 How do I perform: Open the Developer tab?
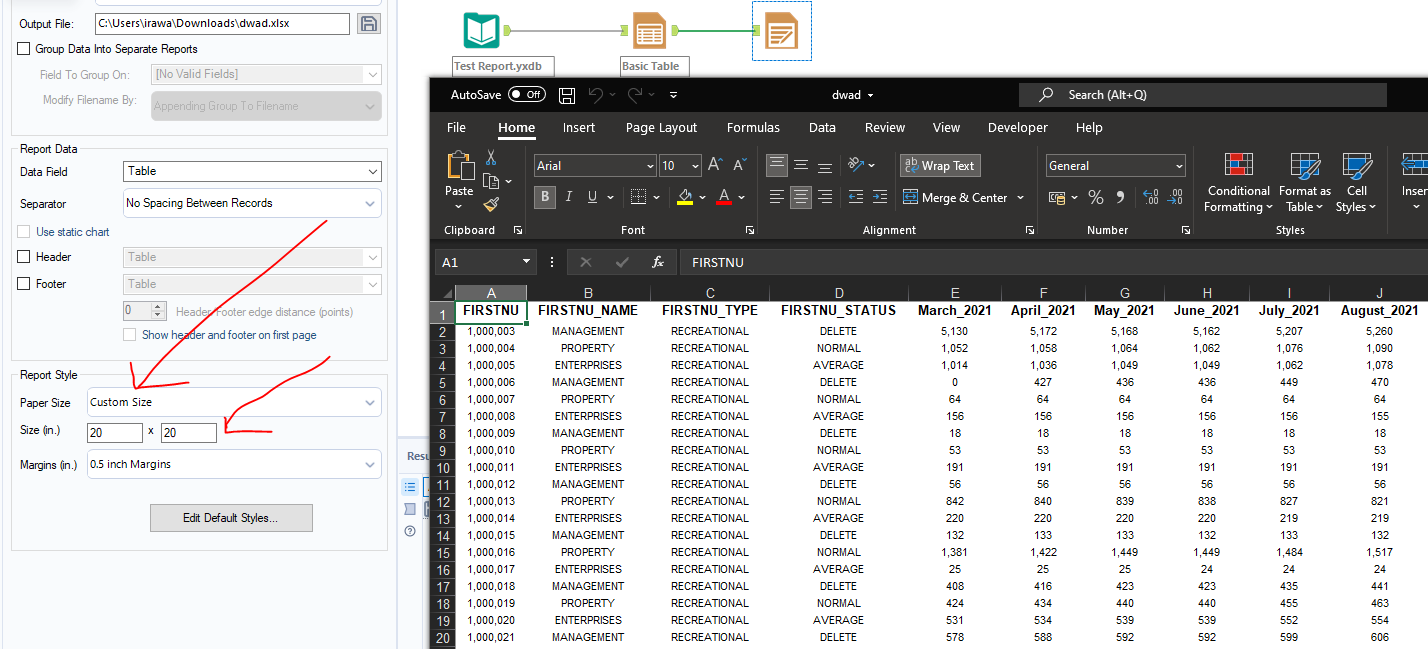1017,127
